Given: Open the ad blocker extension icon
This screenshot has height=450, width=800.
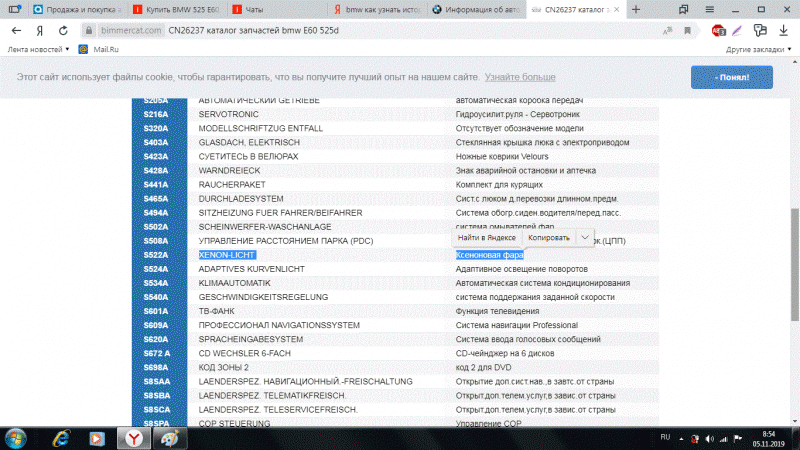Looking at the screenshot, I should point(718,31).
